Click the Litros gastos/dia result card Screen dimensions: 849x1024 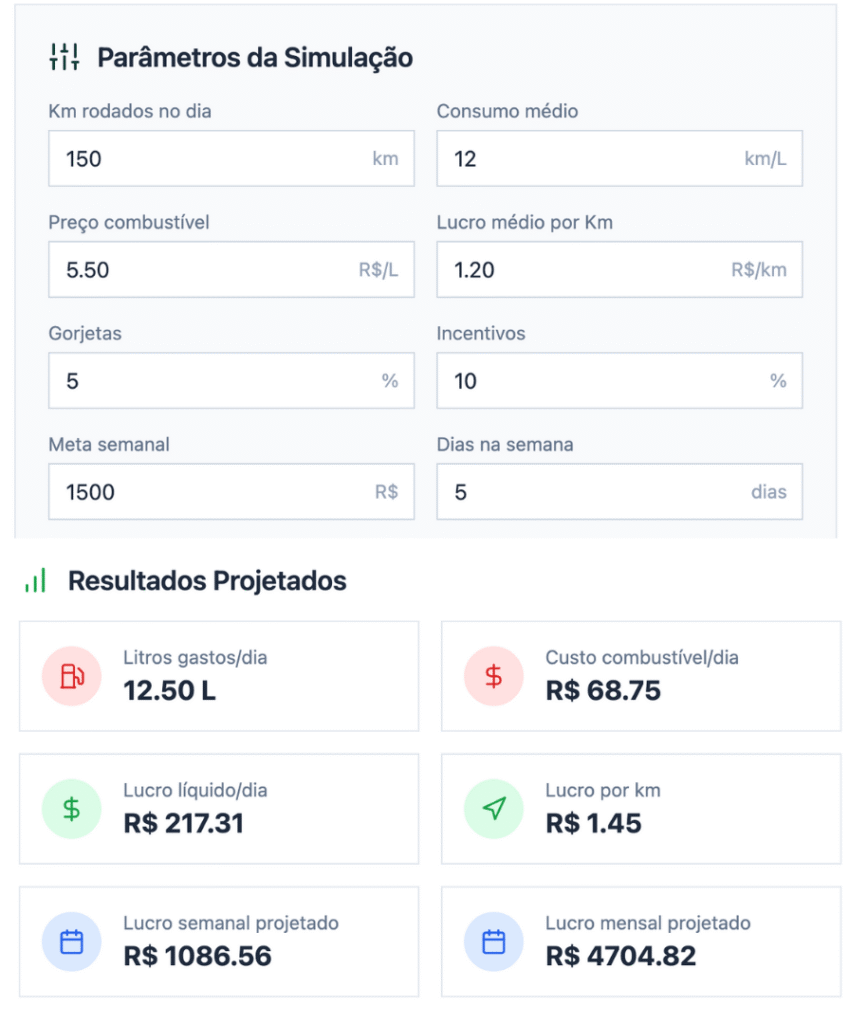point(219,676)
